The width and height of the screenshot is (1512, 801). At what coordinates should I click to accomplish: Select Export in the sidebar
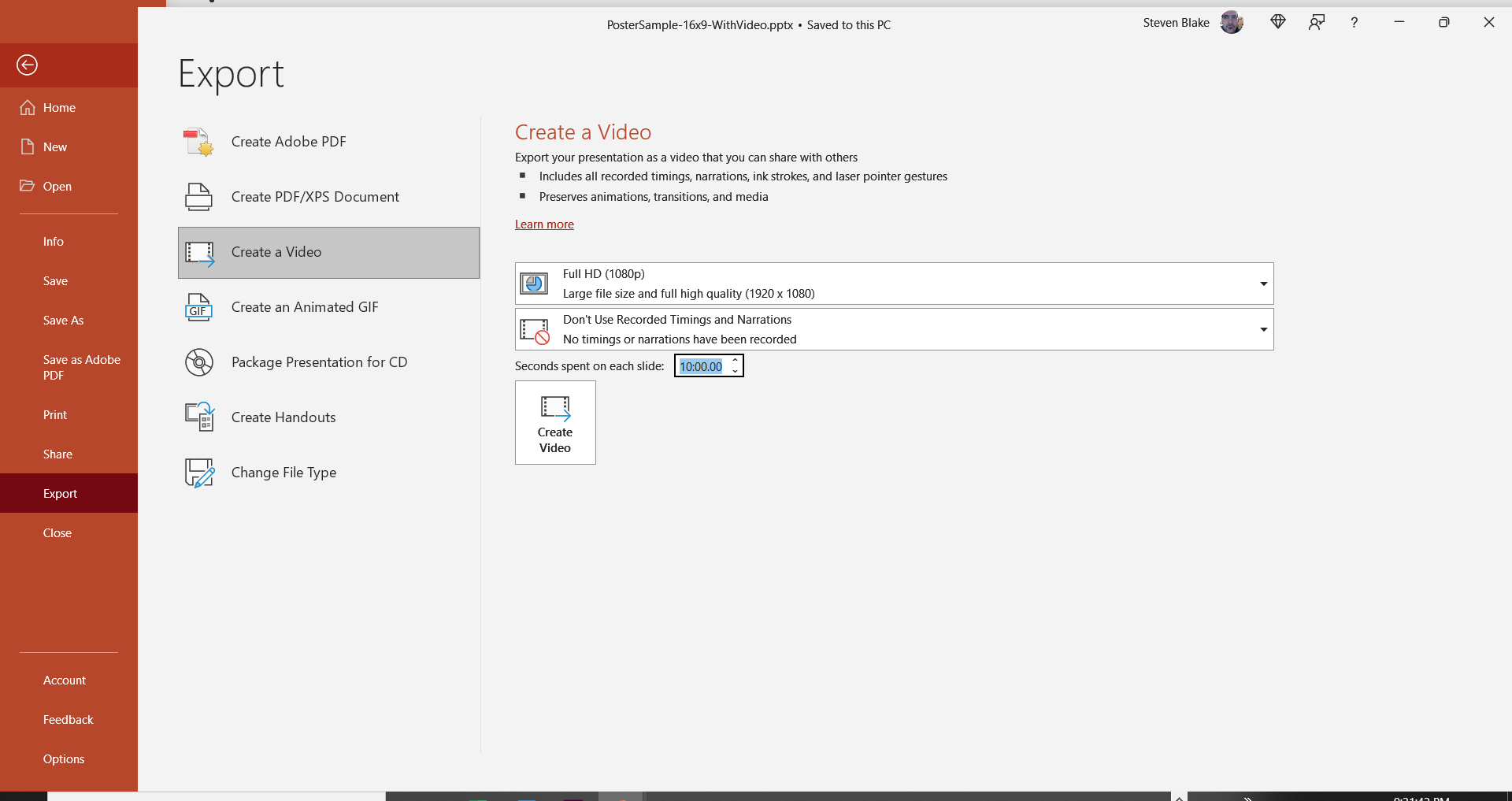69,493
